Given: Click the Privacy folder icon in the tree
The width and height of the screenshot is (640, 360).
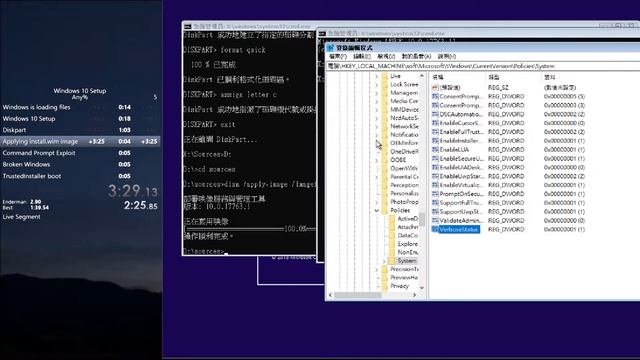Looking at the screenshot, I should [x=384, y=286].
